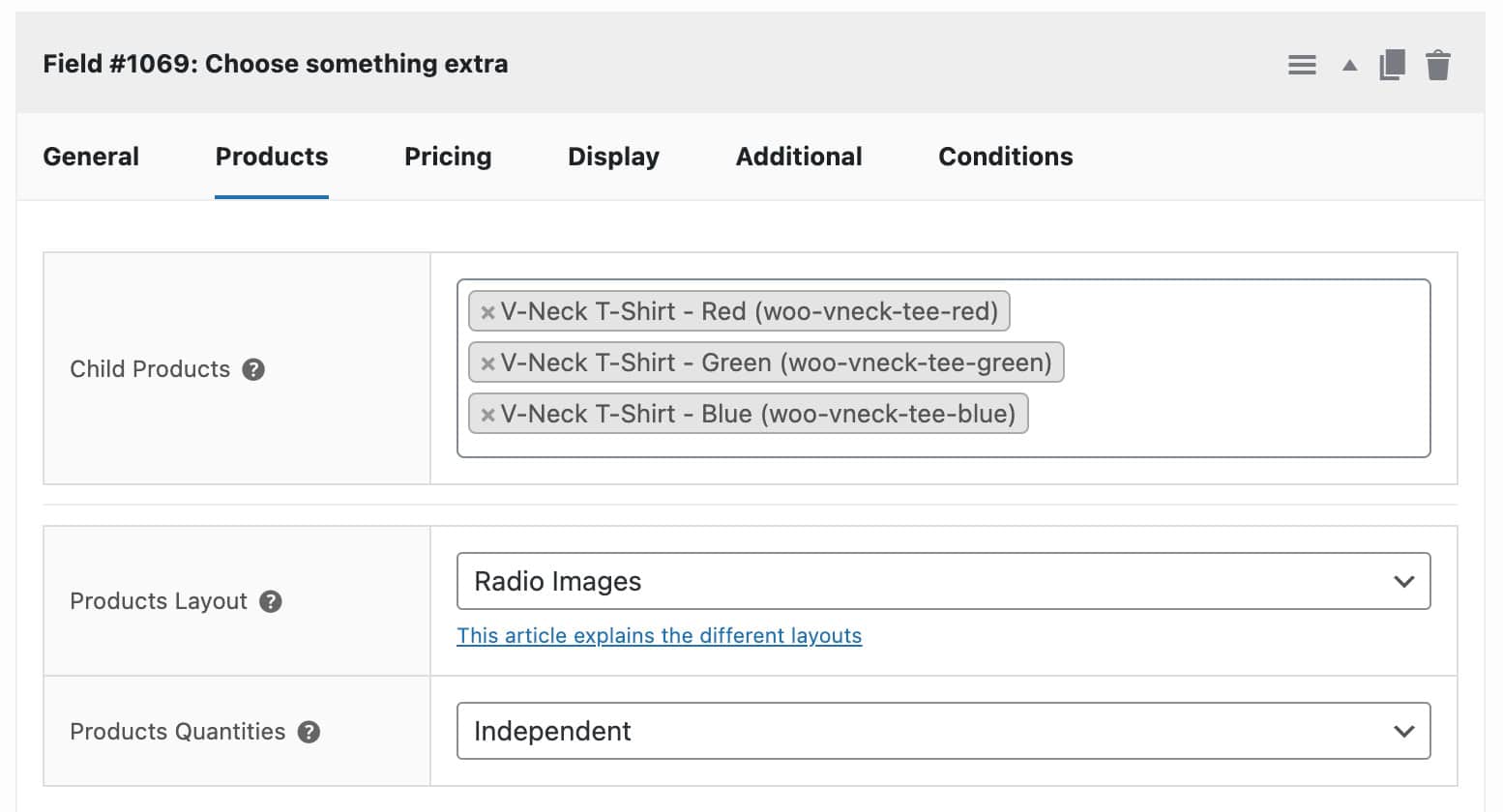Expand the Radio Images selector chevron
The height and width of the screenshot is (812, 1503).
1404,581
